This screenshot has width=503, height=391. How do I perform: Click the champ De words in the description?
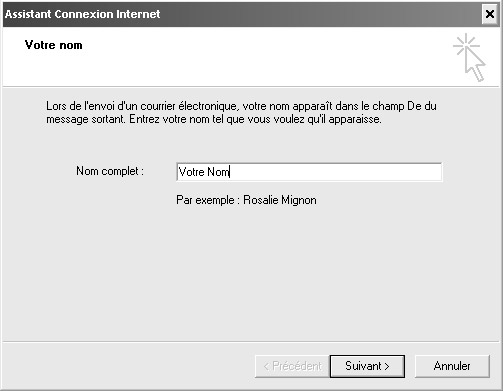(393, 106)
